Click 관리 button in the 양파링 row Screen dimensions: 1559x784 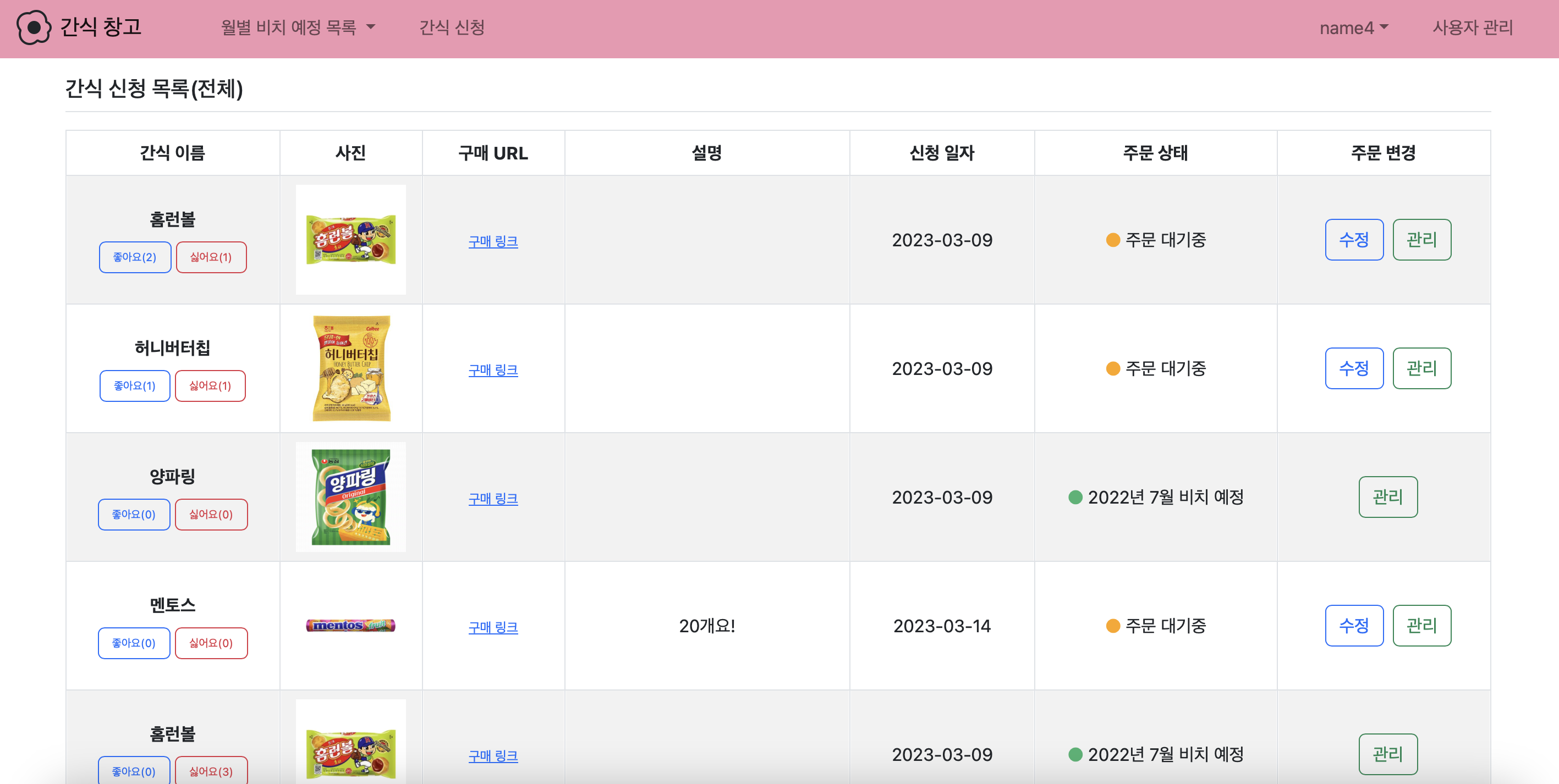tap(1387, 496)
